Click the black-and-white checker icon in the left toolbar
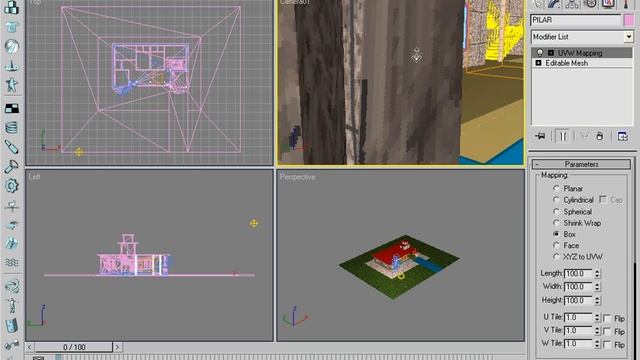 pyautogui.click(x=11, y=108)
